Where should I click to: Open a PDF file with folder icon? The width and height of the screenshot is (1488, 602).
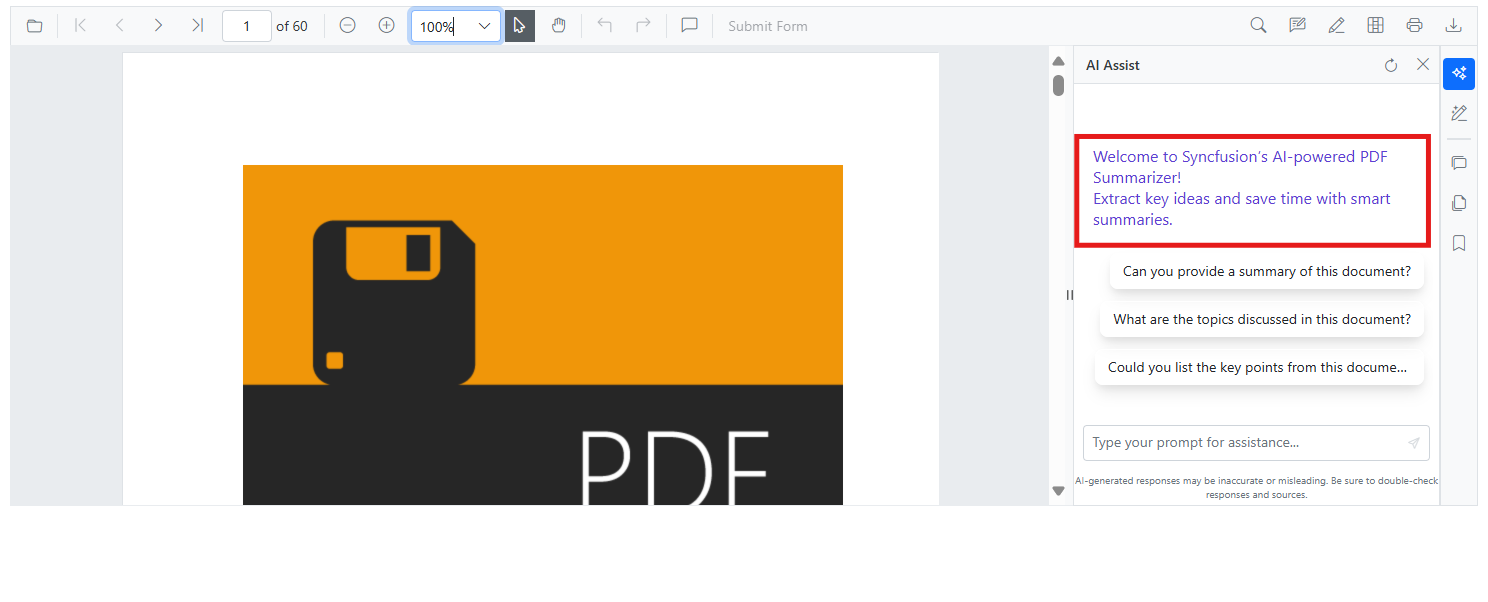pos(35,26)
